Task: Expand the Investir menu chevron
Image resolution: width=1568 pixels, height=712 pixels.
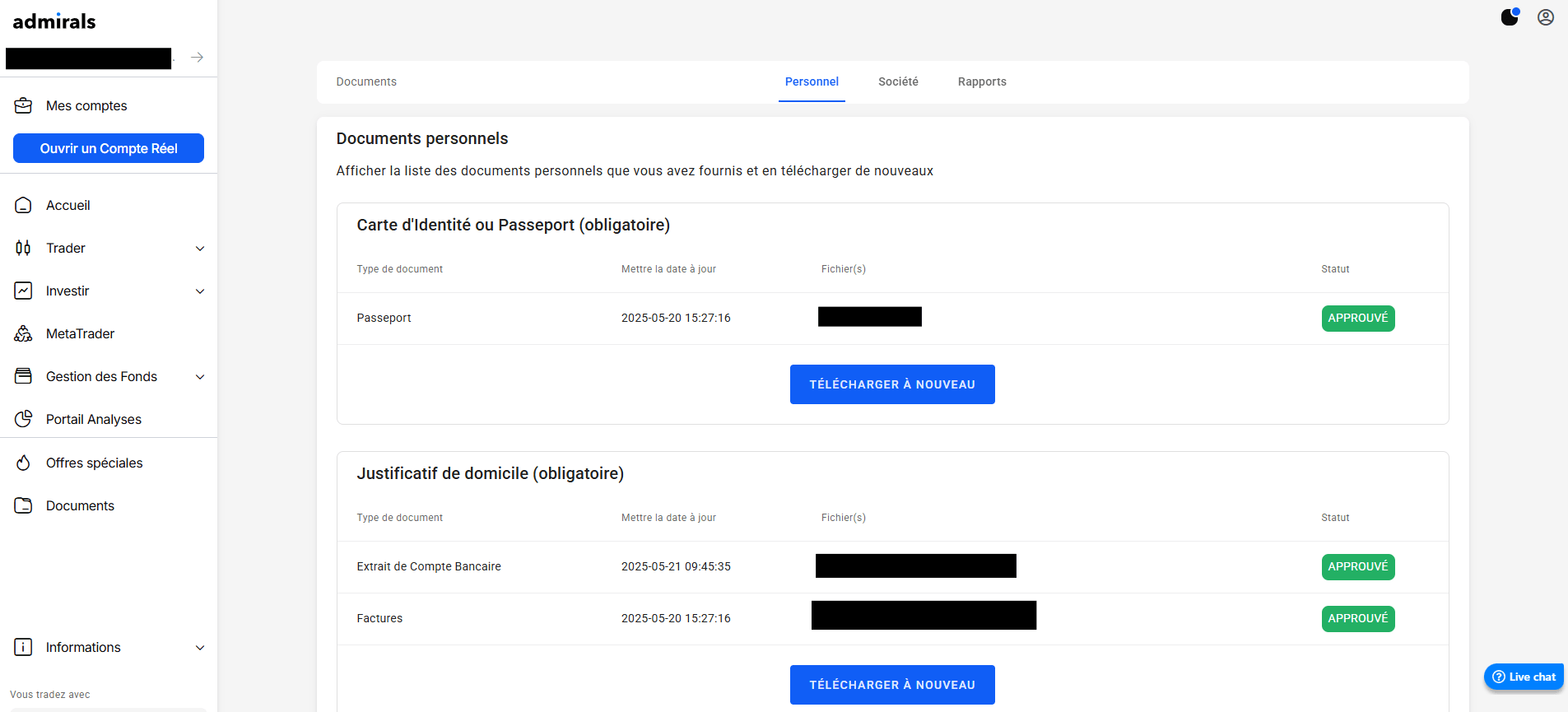Action: [x=200, y=291]
